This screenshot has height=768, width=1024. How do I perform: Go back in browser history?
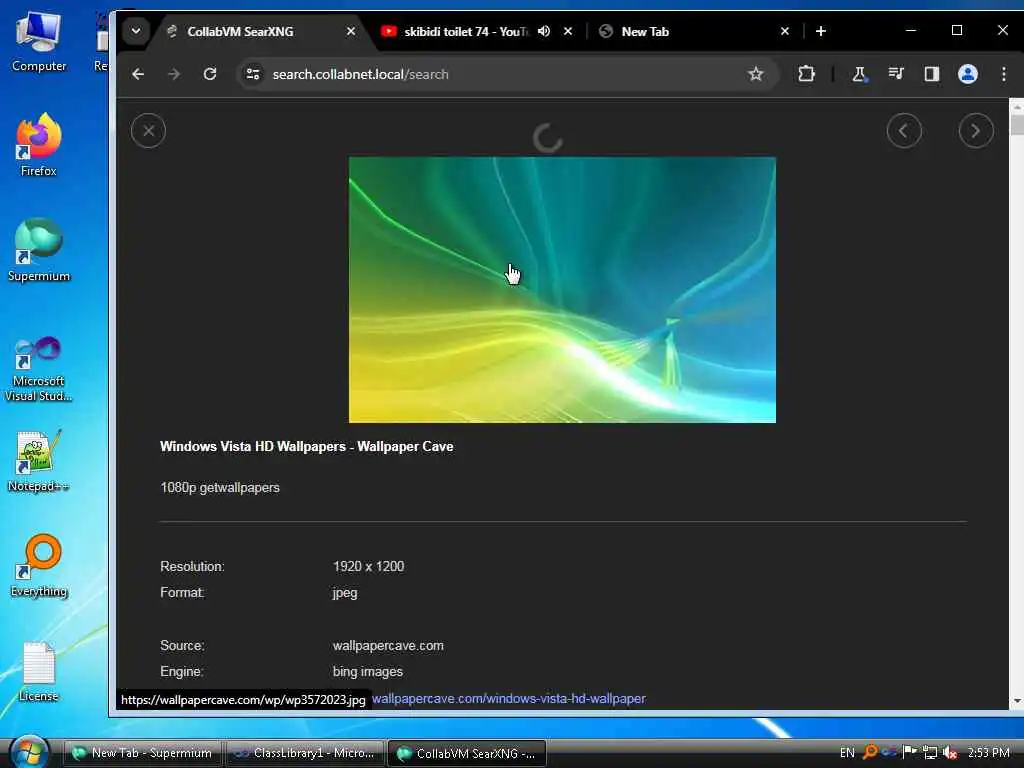(x=138, y=74)
